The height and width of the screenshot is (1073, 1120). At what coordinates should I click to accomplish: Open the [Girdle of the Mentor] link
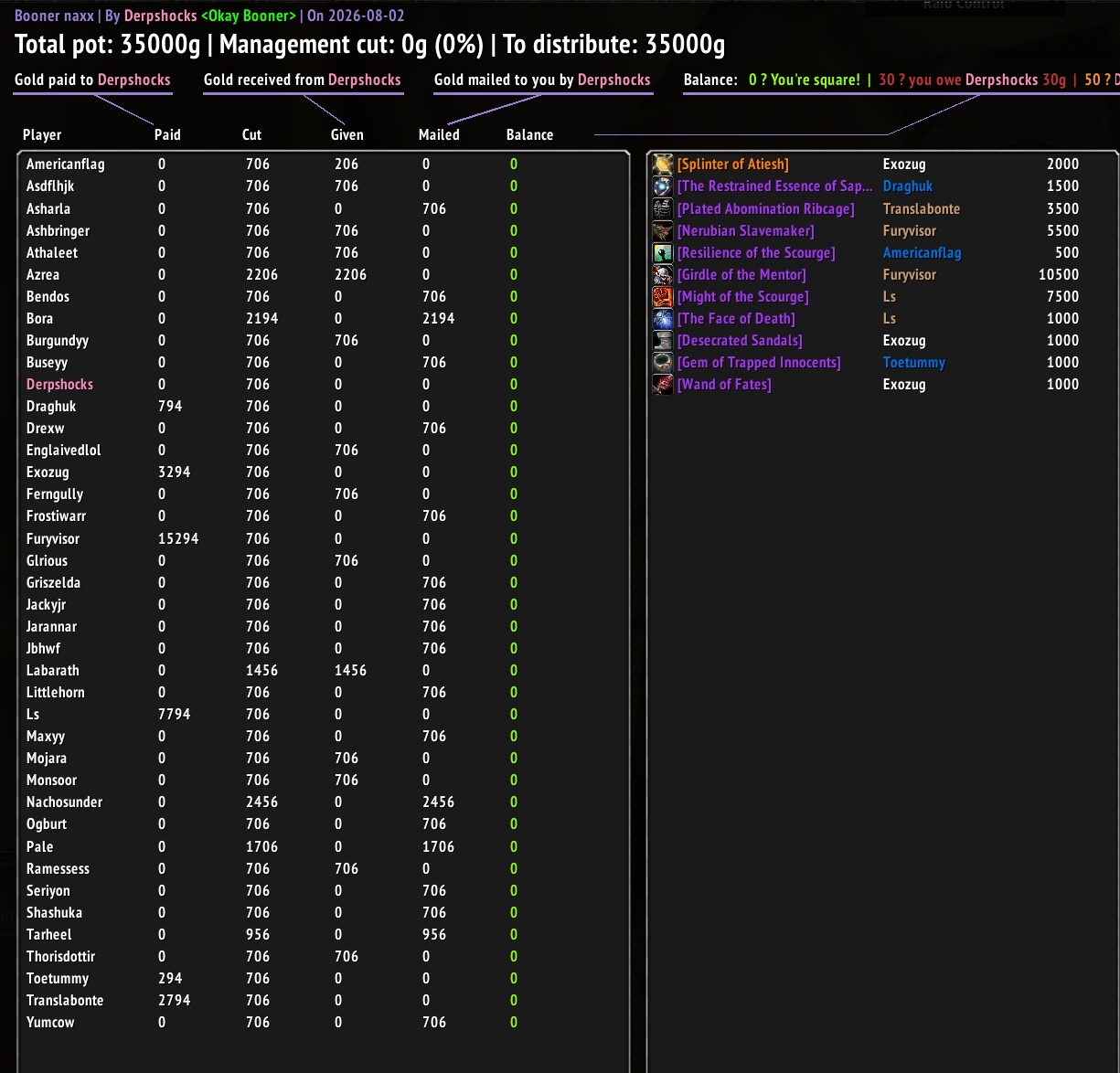point(741,274)
